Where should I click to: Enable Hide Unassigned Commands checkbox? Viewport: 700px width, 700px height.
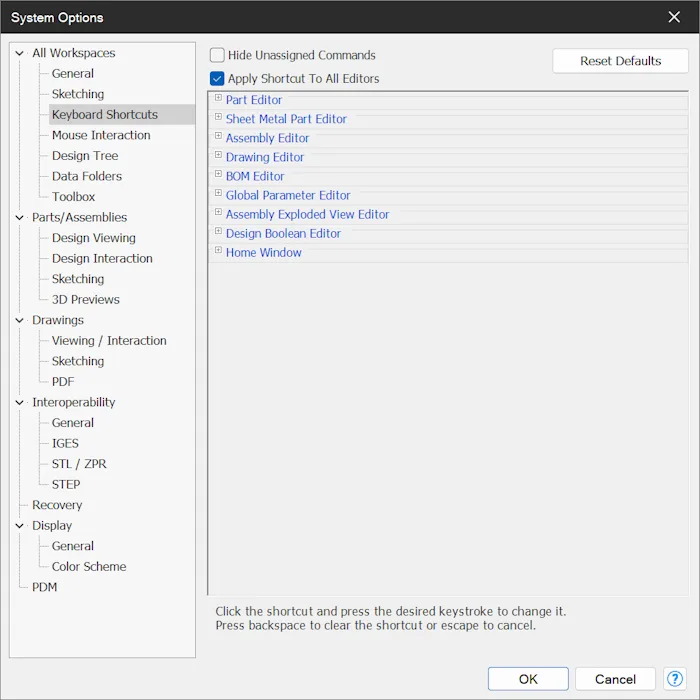pos(217,55)
